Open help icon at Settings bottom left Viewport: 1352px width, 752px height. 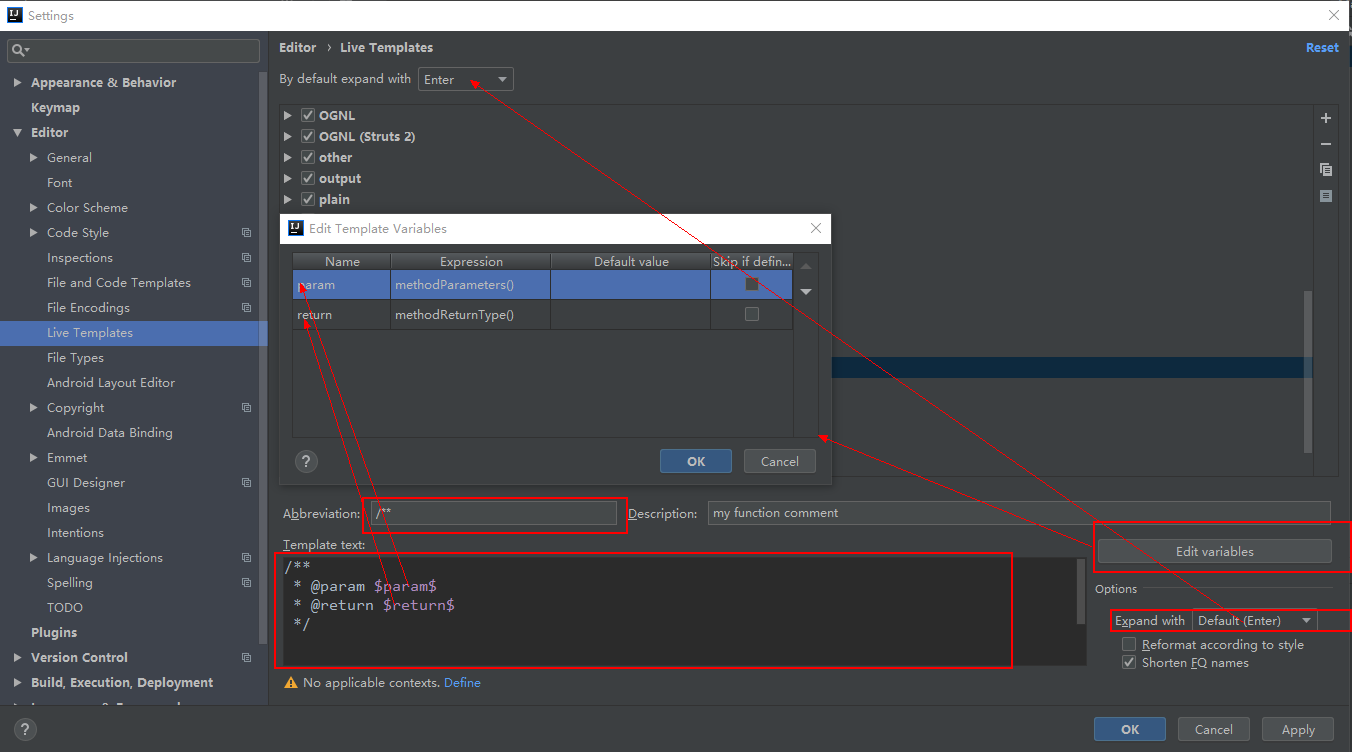click(x=27, y=729)
